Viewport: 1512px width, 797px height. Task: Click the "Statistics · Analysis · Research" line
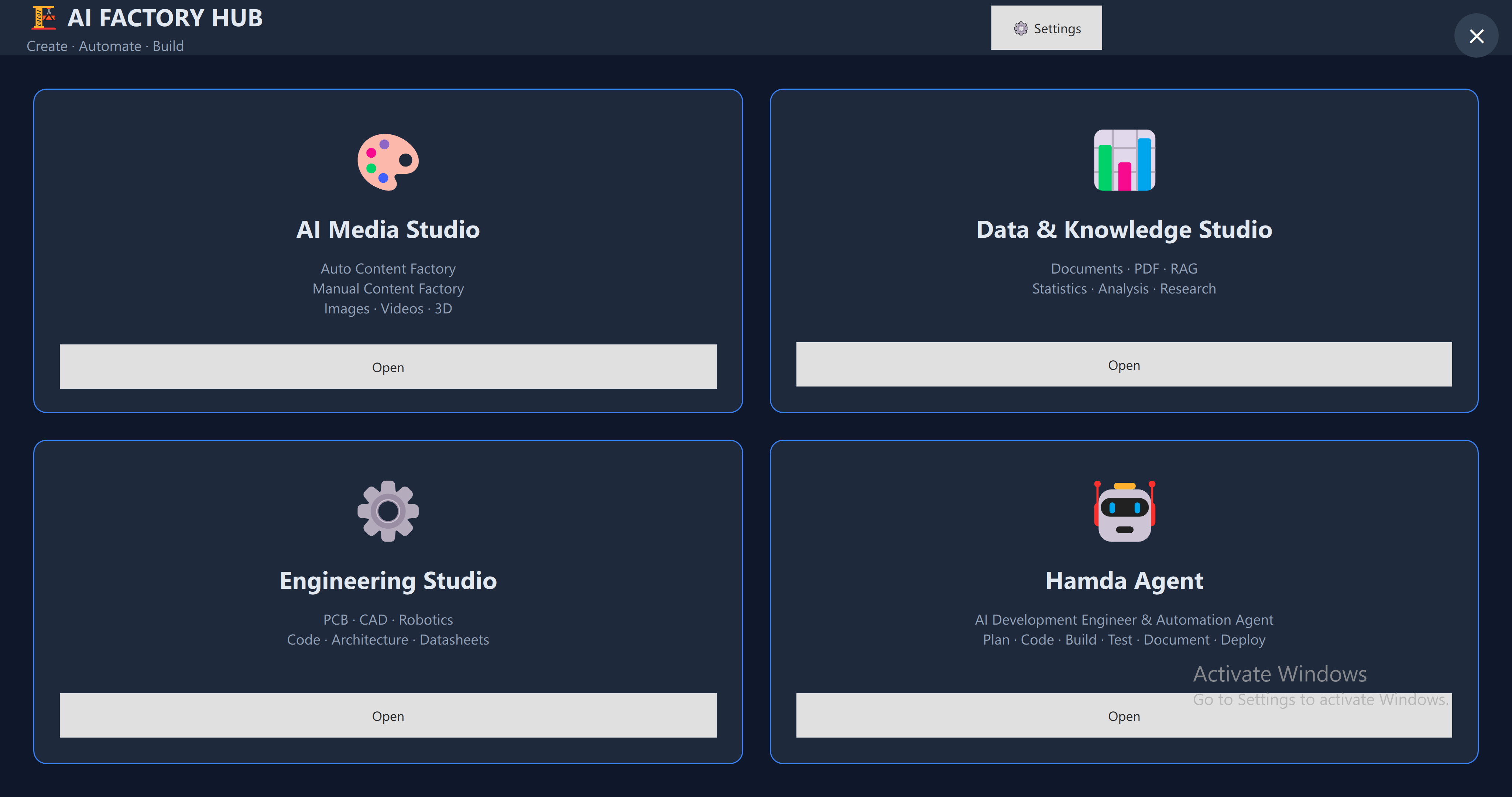(1124, 289)
